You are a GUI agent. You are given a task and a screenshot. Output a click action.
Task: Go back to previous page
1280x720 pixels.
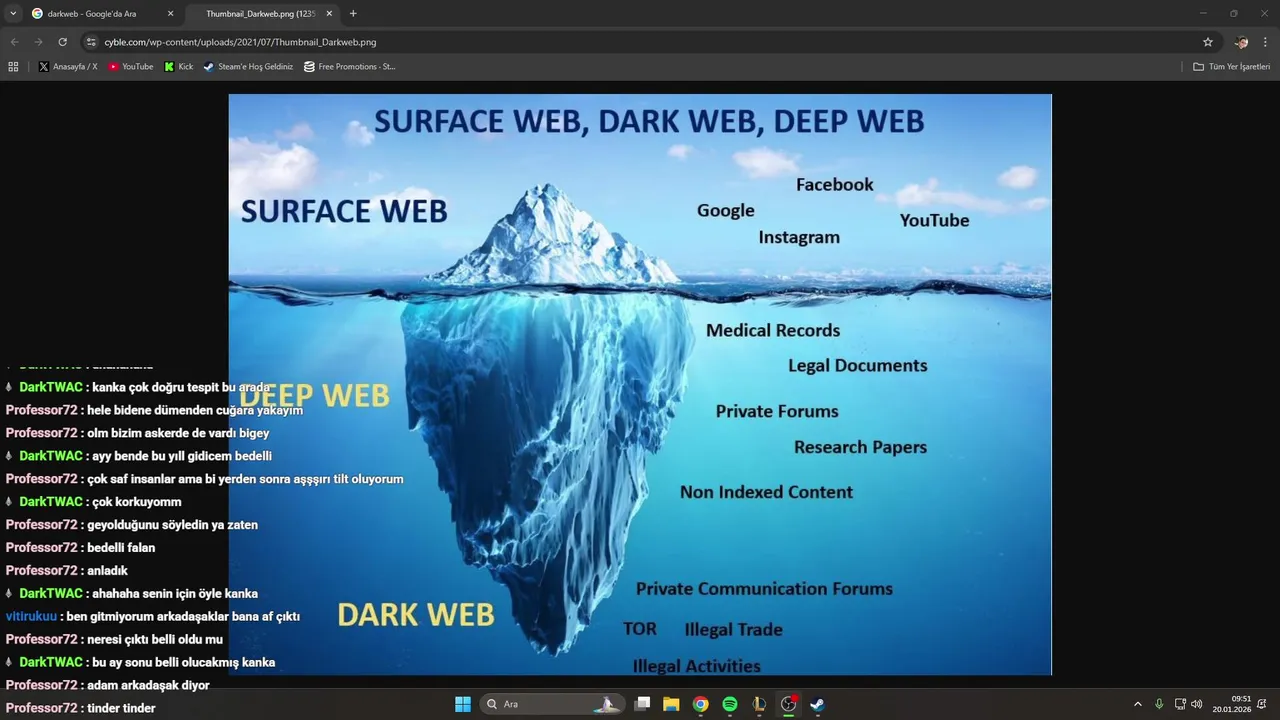pyautogui.click(x=14, y=42)
